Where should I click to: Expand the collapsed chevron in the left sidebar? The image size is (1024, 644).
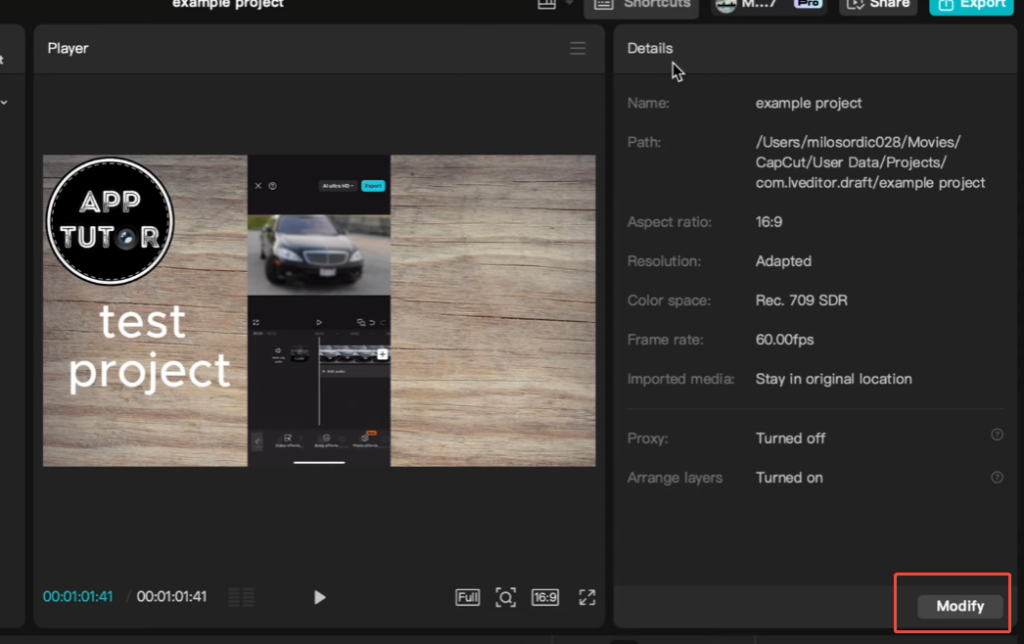6,101
